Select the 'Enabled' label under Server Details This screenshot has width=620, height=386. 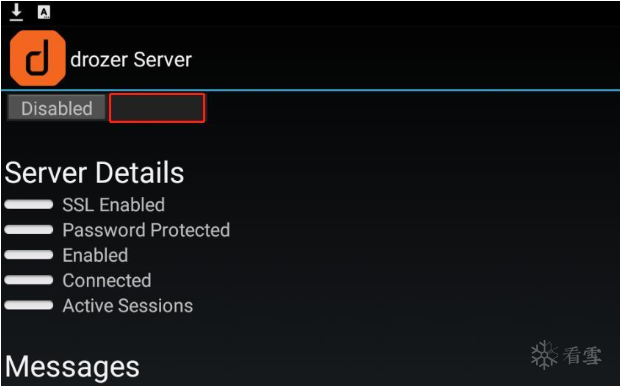click(95, 255)
